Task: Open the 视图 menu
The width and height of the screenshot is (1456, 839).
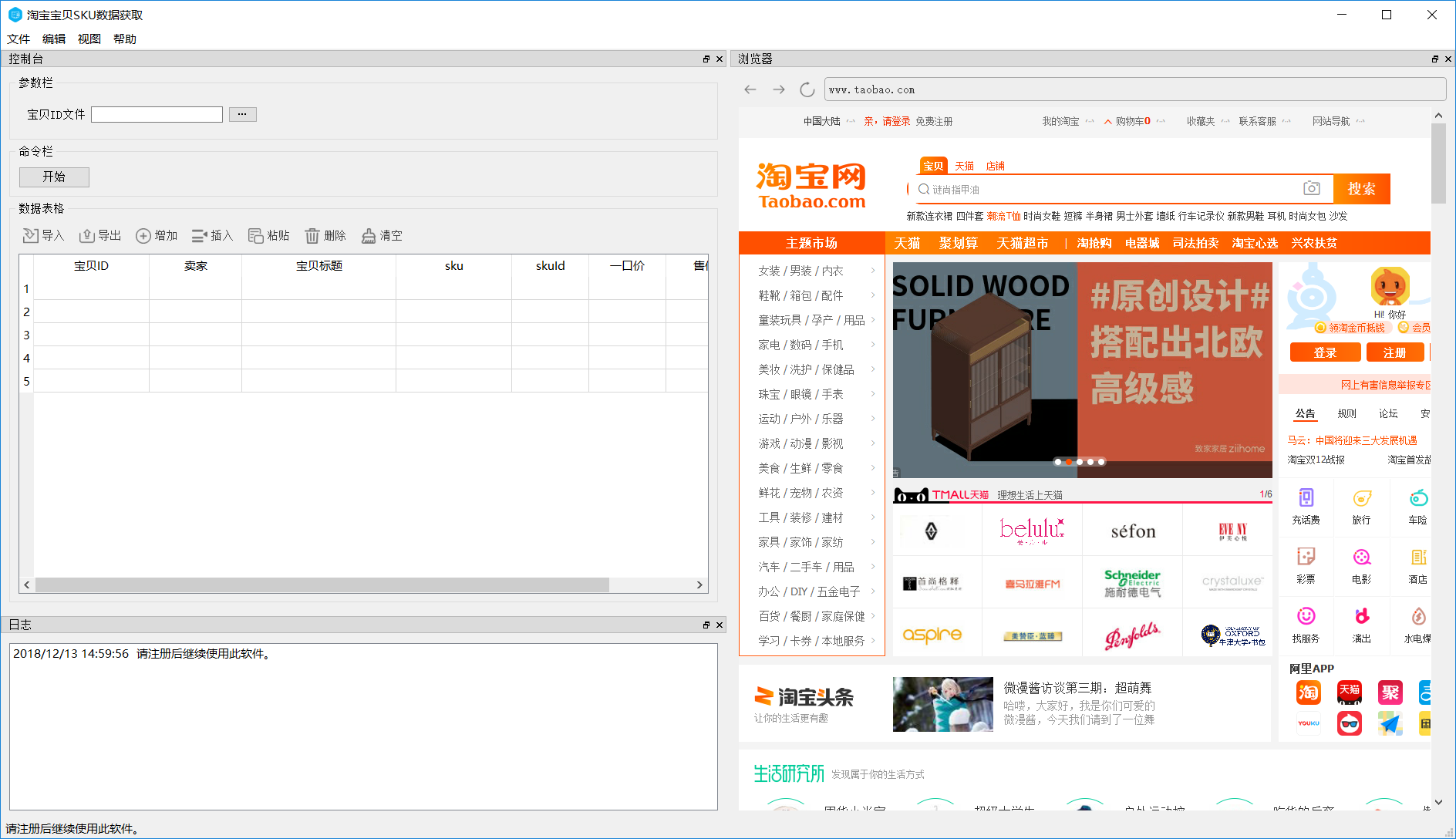Action: [x=89, y=39]
